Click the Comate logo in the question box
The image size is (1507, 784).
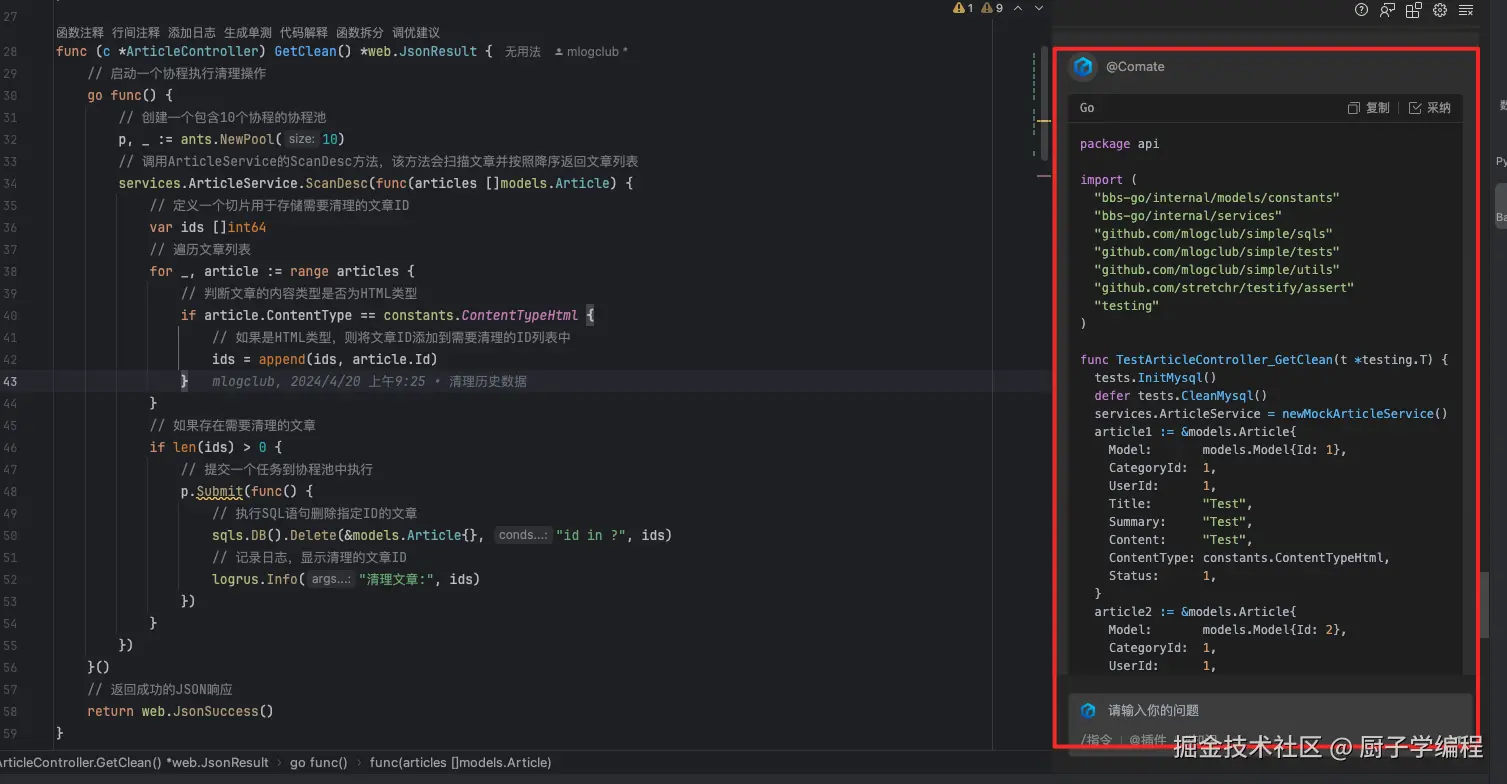(x=1088, y=710)
